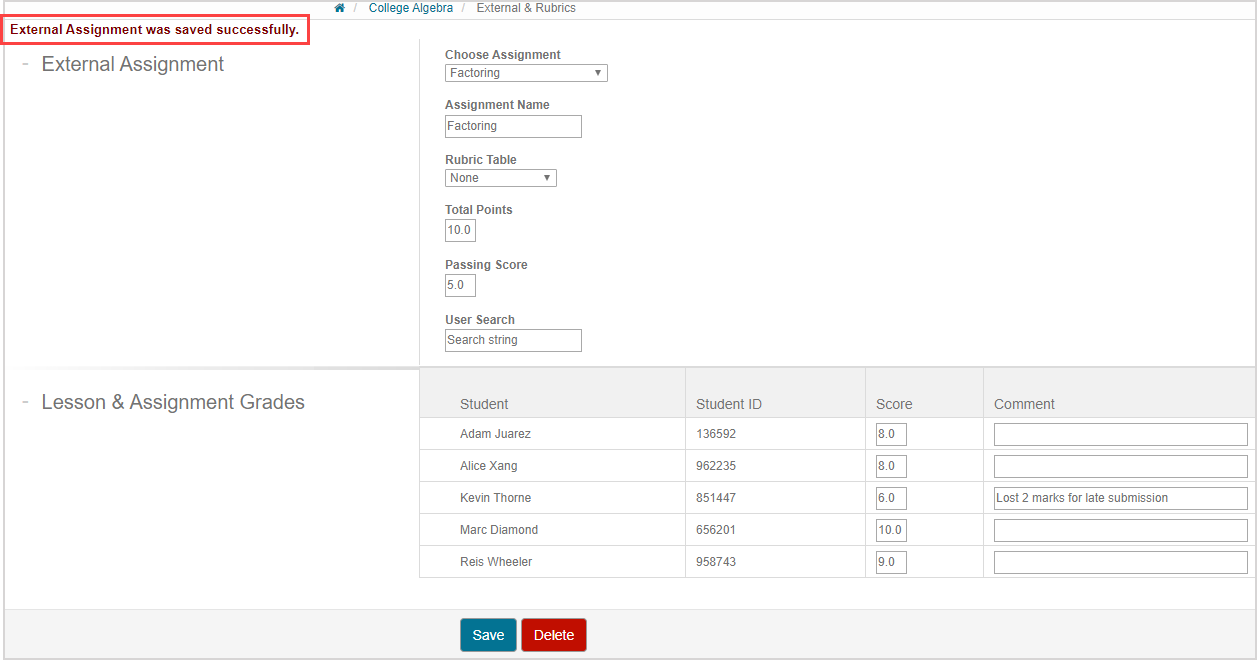Edit Kevin Thorne's late submission comment
The height and width of the screenshot is (660, 1257).
point(1120,498)
